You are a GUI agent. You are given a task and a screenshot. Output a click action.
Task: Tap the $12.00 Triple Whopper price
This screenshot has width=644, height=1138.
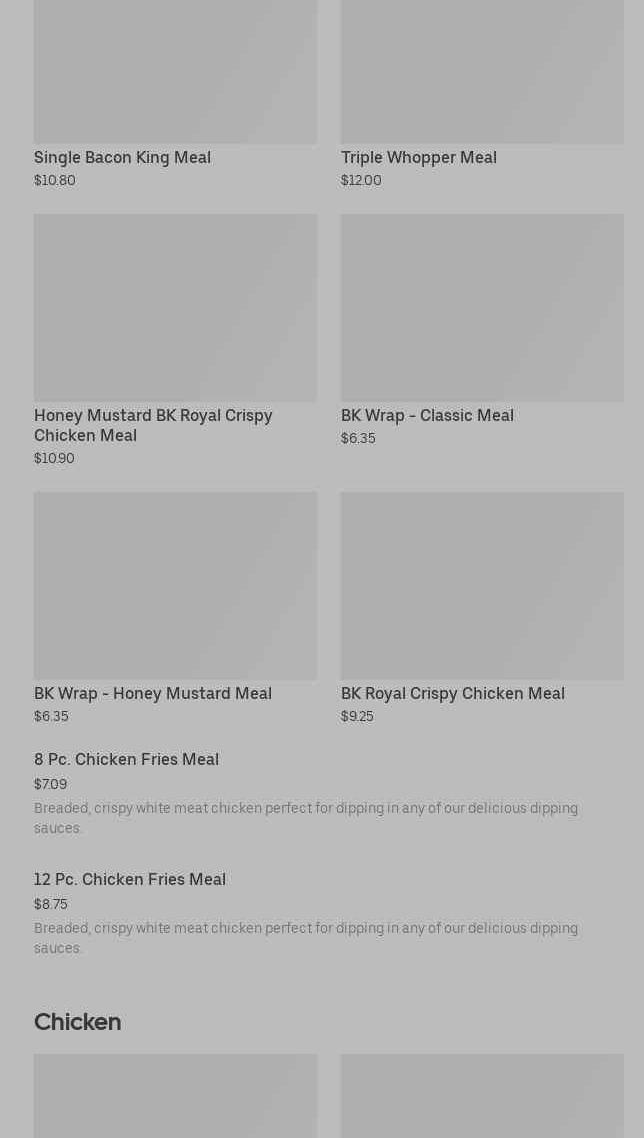pyautogui.click(x=361, y=181)
